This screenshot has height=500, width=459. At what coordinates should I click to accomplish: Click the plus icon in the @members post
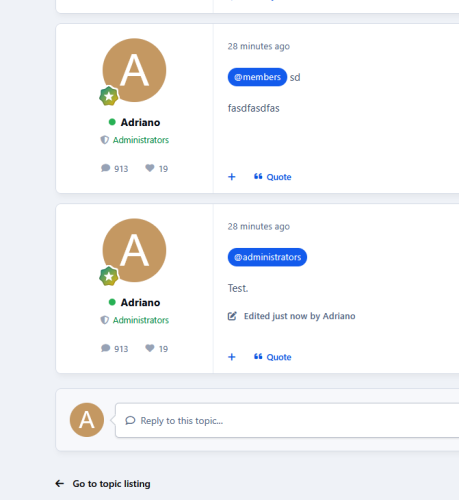click(232, 177)
